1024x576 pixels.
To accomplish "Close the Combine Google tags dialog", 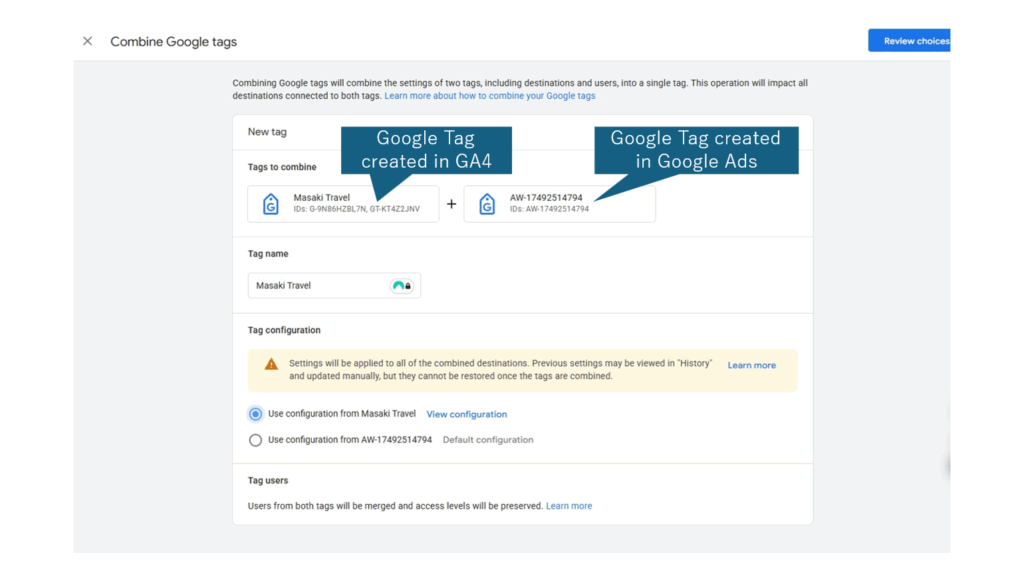I will coord(88,41).
